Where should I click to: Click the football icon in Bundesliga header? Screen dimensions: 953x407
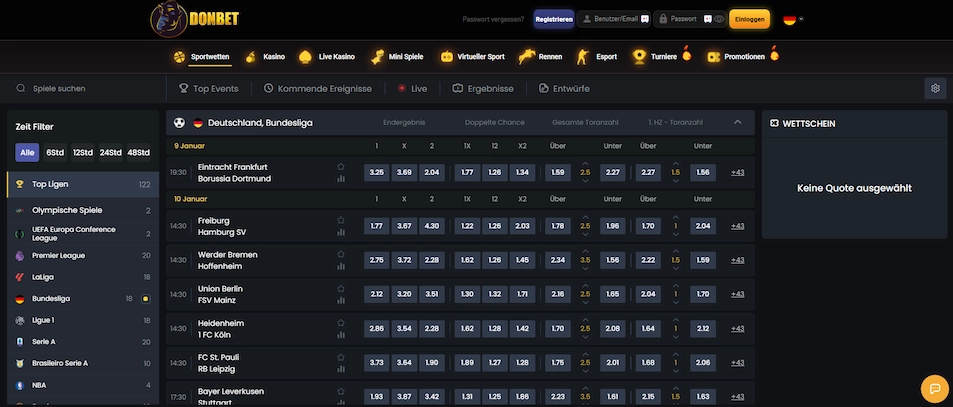pos(179,123)
